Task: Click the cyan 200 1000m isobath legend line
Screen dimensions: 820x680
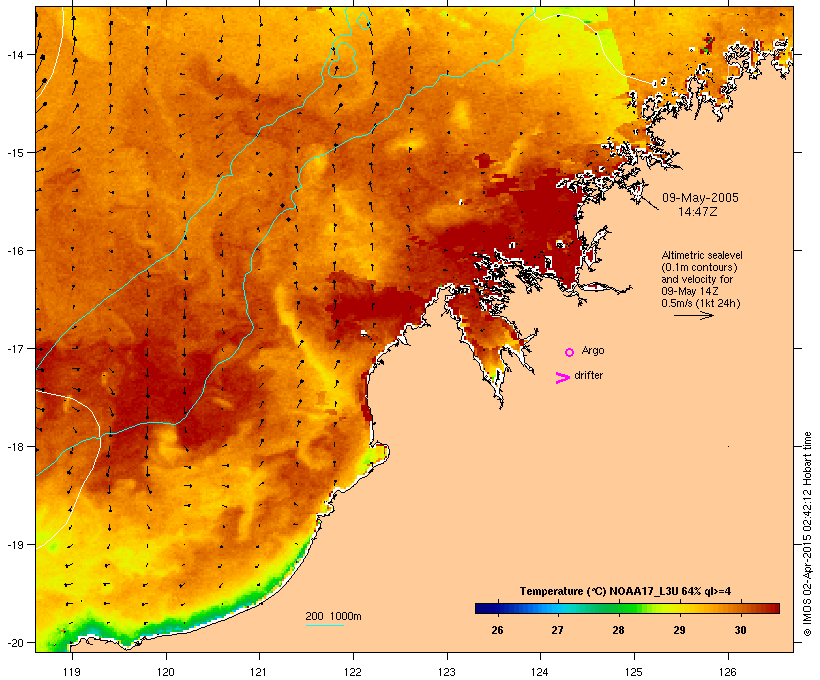Action: [325, 625]
